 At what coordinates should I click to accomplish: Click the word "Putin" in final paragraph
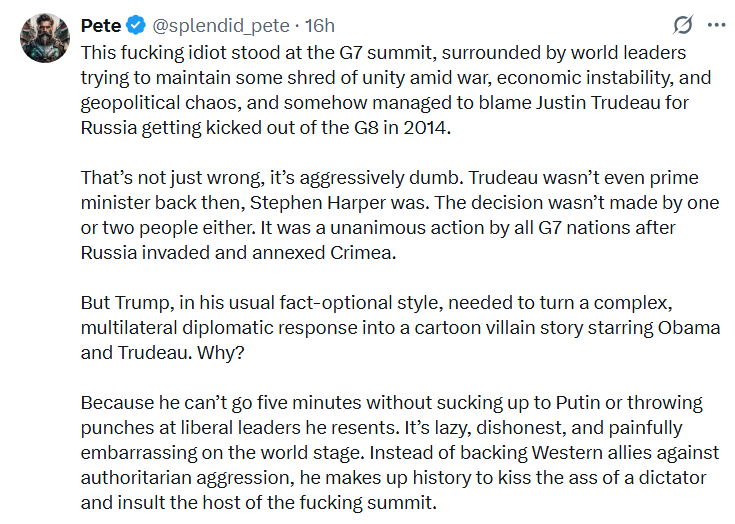tap(578, 403)
